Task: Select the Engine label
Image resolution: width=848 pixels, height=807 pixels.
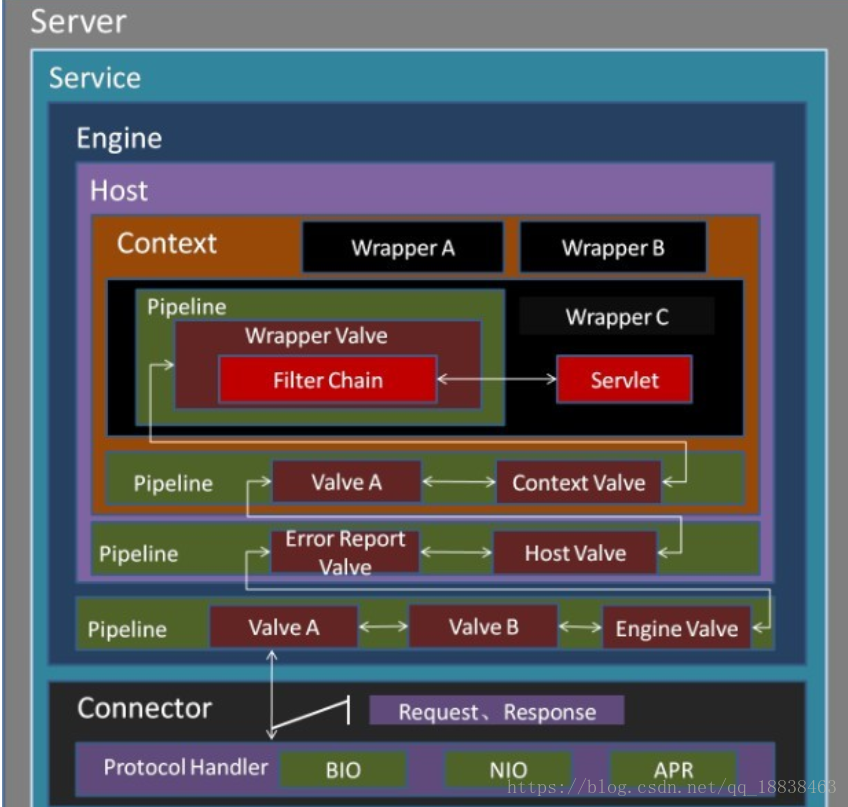Action: point(119,138)
